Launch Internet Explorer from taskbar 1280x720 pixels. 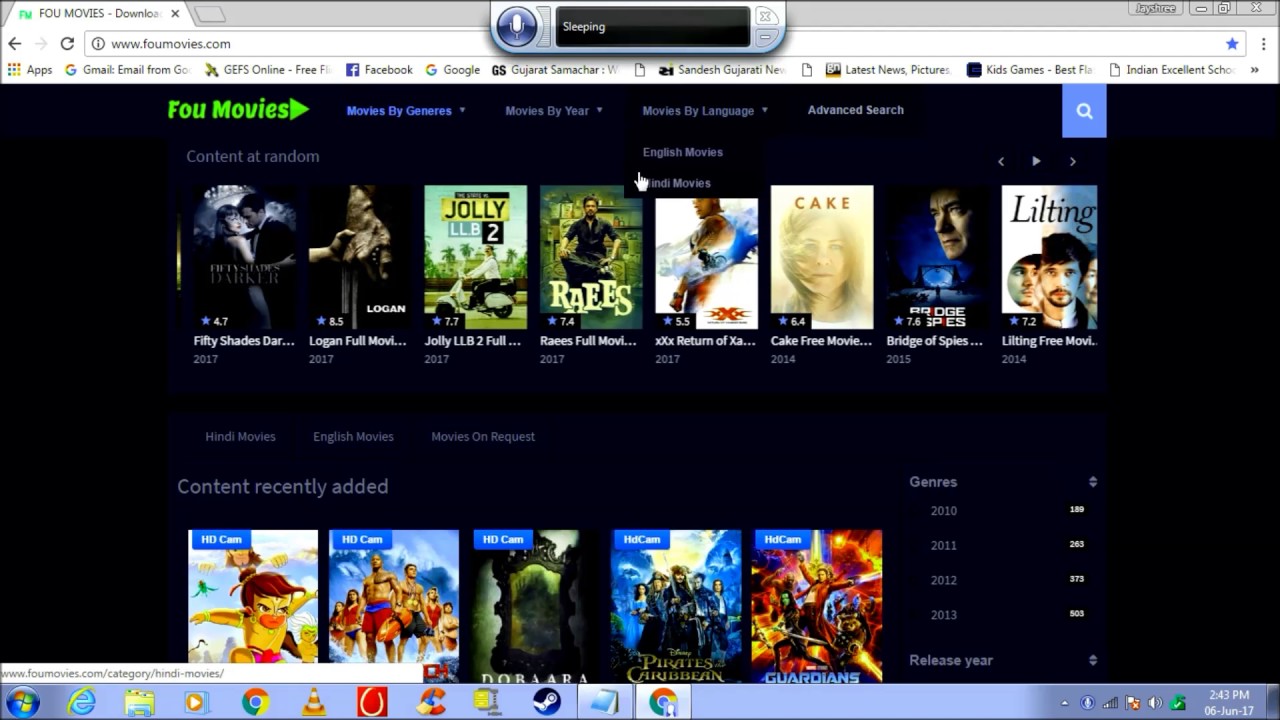82,702
